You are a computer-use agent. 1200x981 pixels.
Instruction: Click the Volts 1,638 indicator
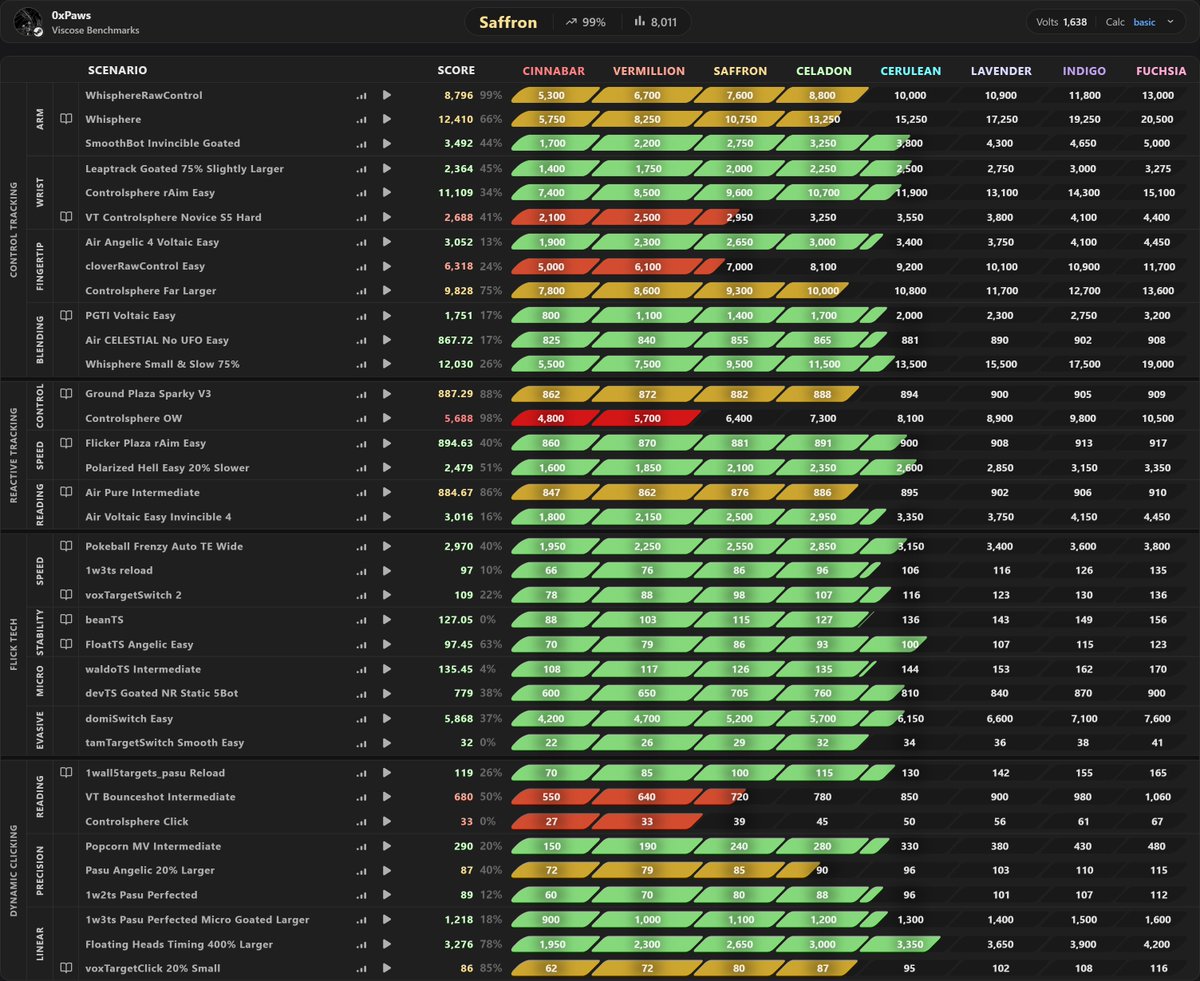pos(1061,22)
